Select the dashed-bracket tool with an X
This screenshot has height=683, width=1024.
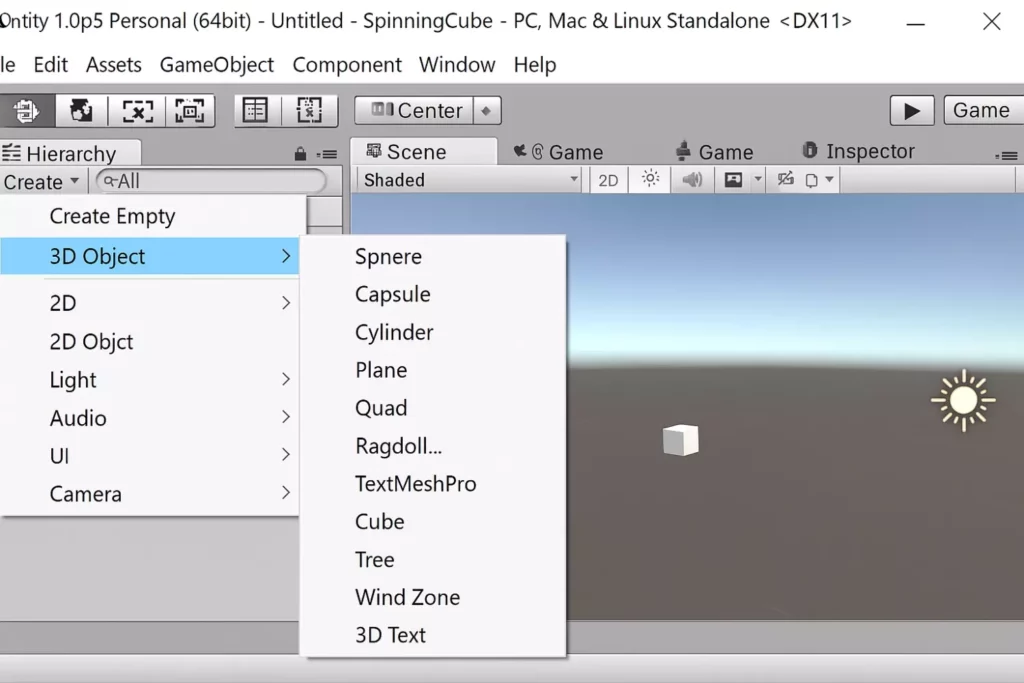point(138,110)
